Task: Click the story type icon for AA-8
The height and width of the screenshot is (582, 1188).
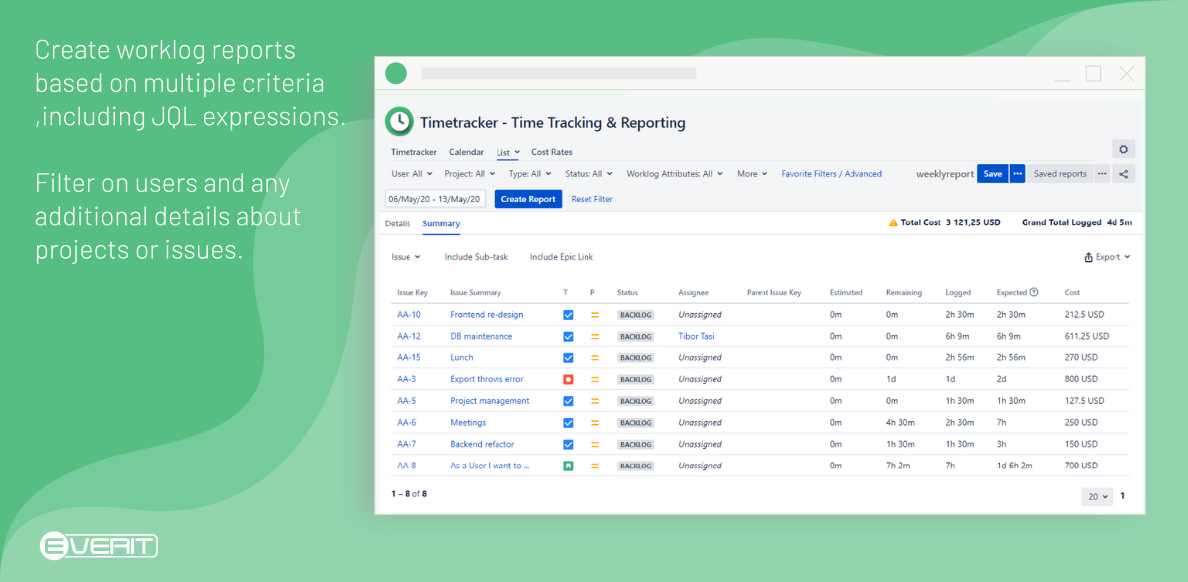Action: pos(568,466)
